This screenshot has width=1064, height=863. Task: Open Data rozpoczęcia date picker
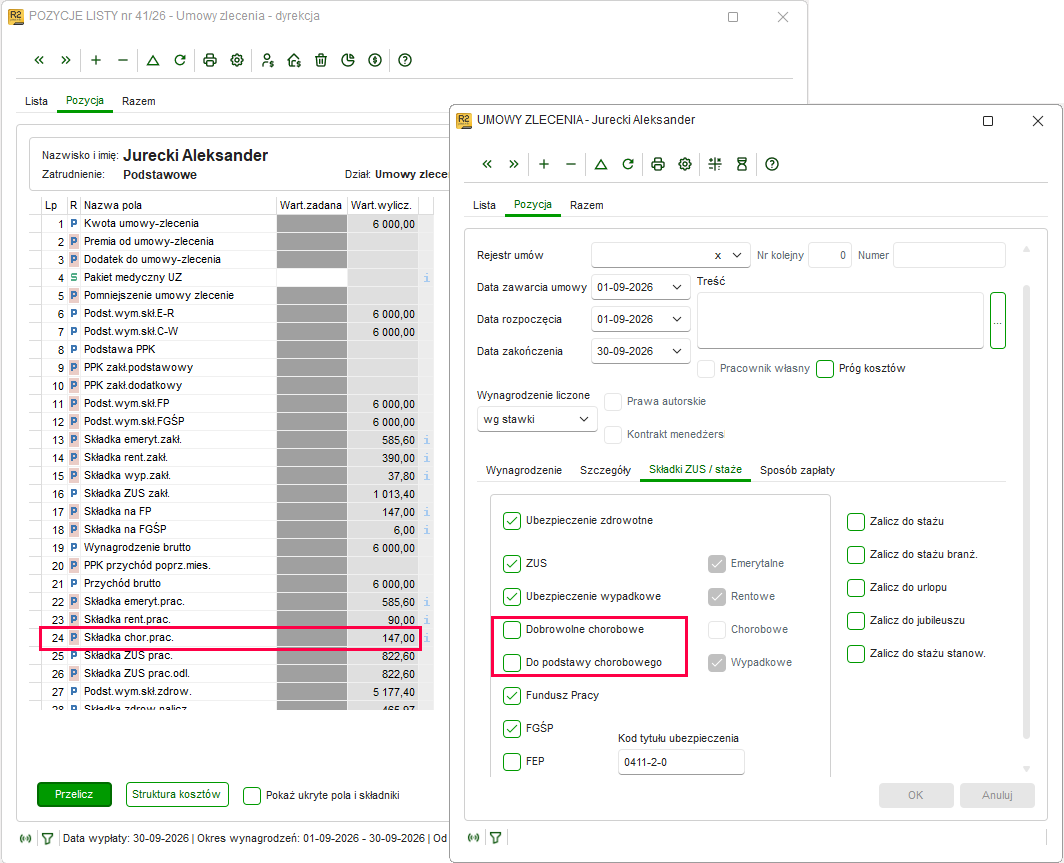(677, 320)
